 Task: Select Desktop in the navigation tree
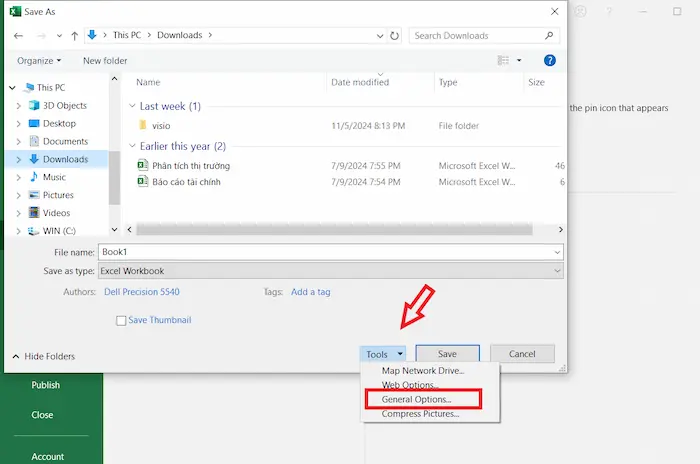(x=59, y=123)
